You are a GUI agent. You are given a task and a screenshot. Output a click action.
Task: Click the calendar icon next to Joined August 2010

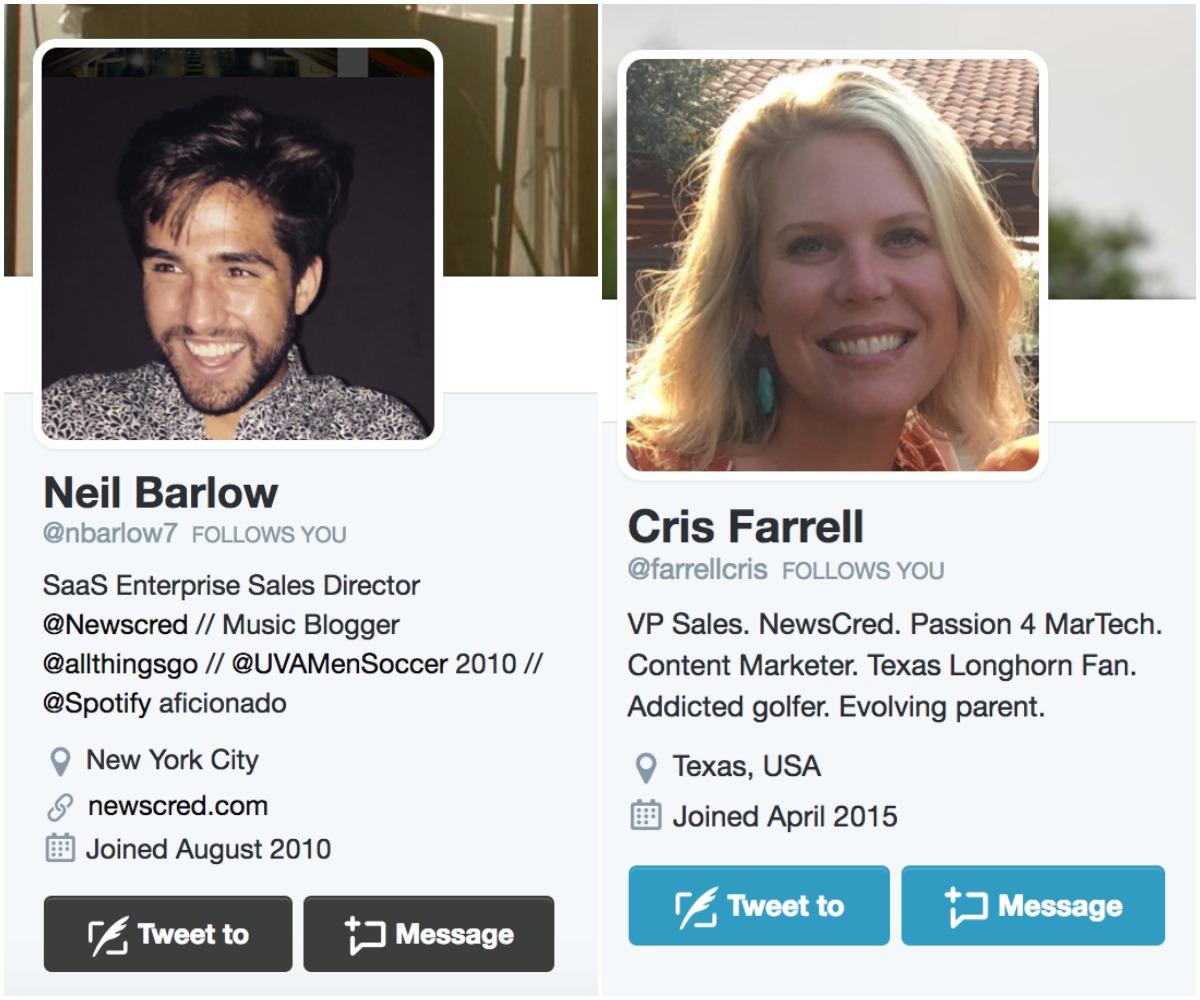click(x=61, y=849)
